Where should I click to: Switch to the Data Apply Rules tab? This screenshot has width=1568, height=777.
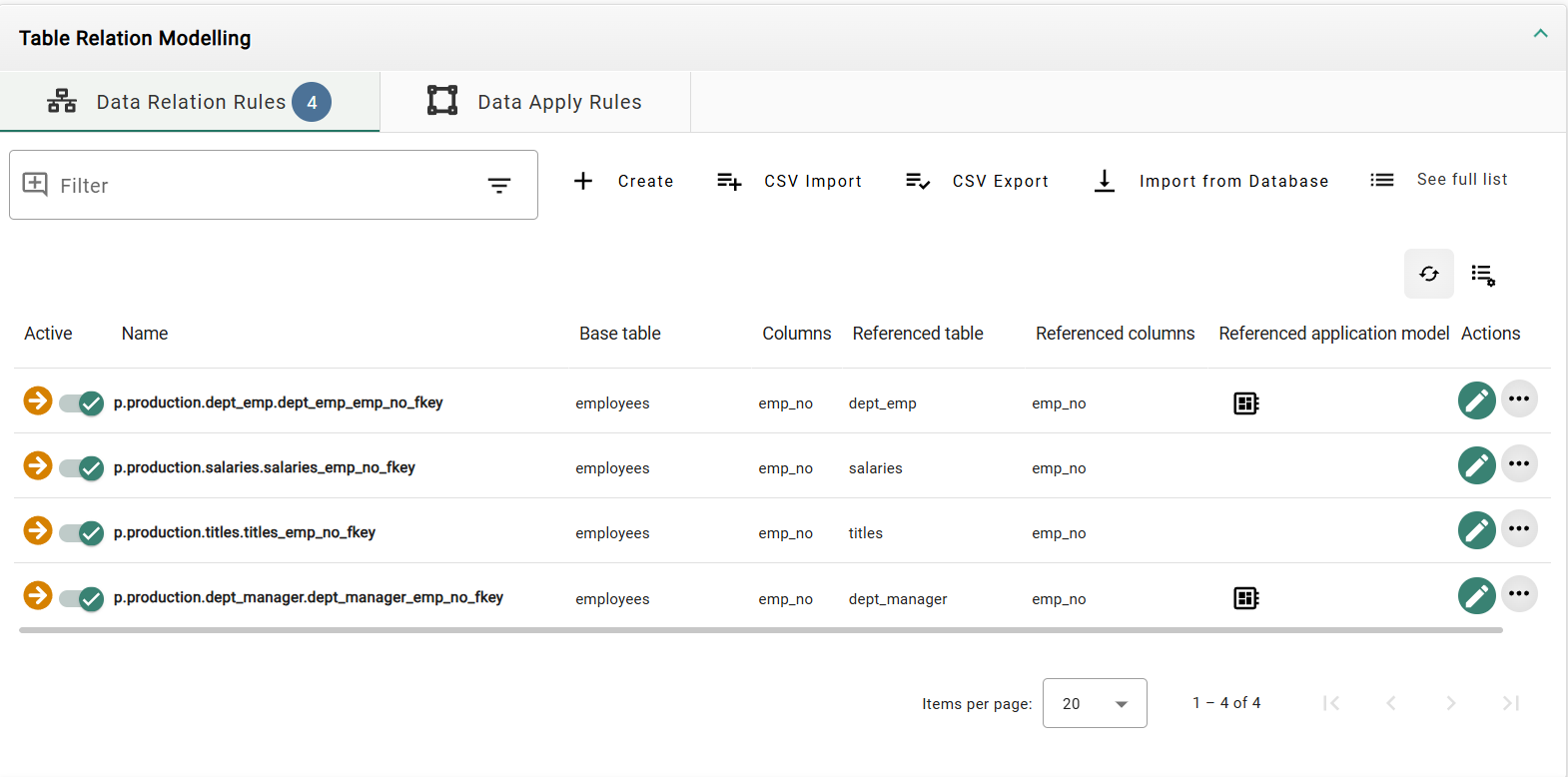535,102
